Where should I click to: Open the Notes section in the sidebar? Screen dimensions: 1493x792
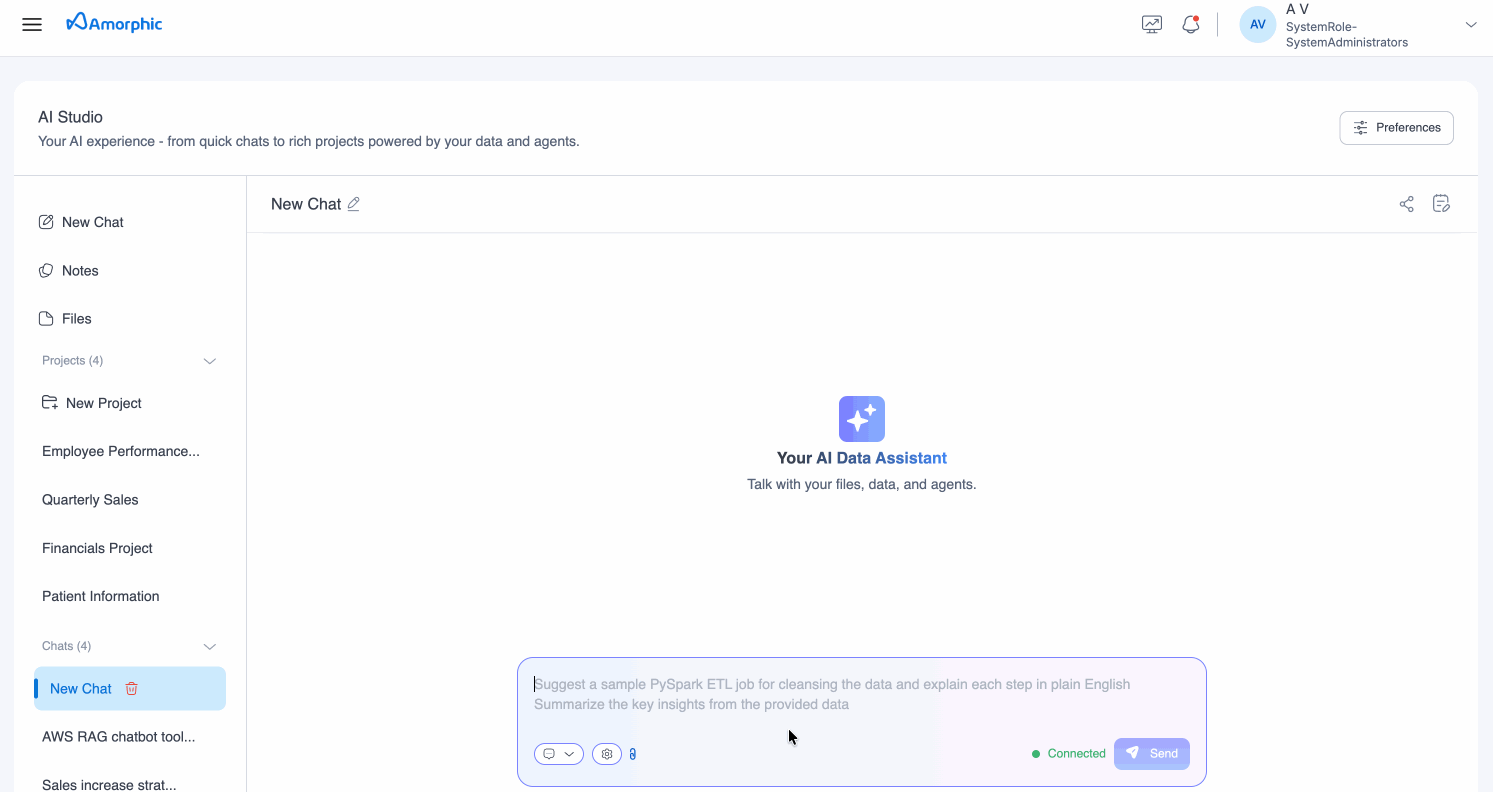coord(80,270)
